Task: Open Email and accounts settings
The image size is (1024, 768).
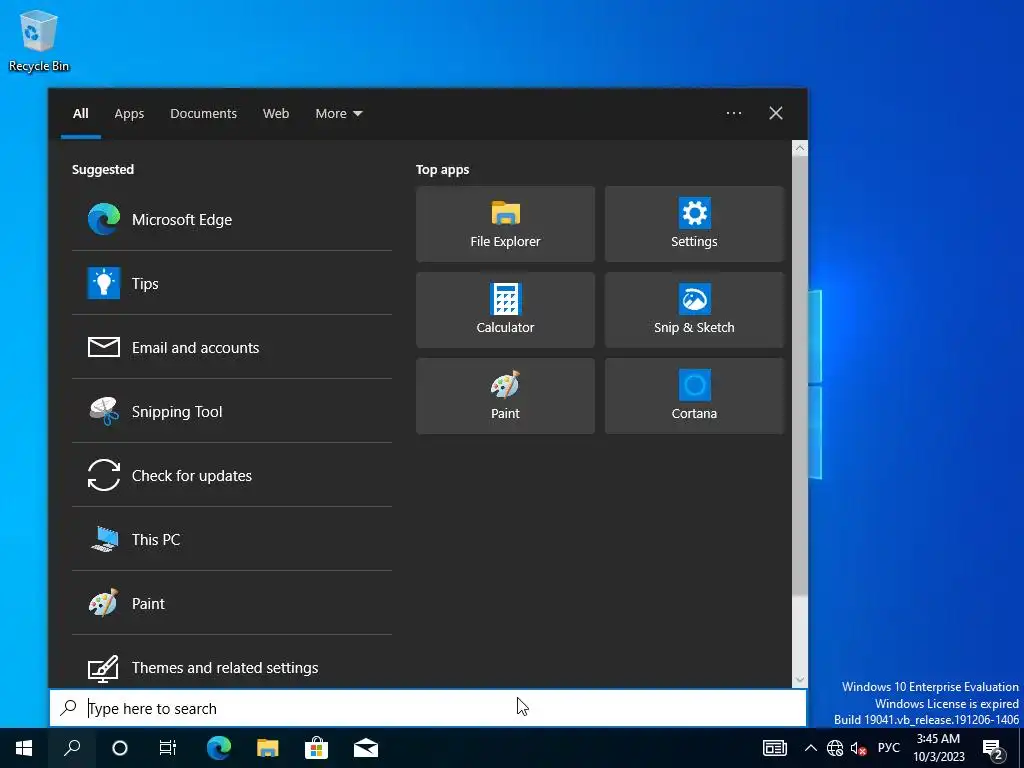Action: [231, 347]
